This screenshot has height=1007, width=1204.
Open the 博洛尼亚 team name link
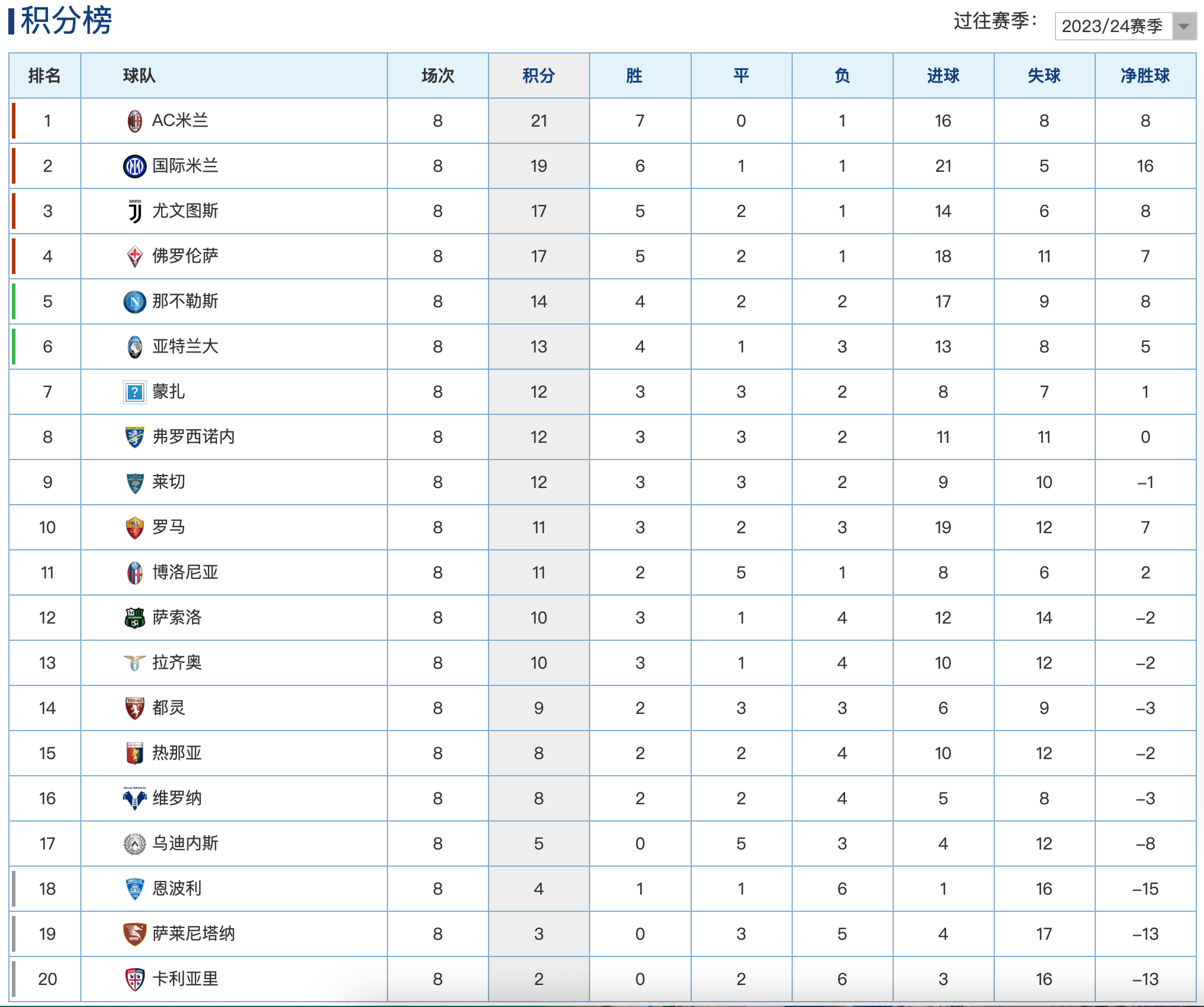(x=185, y=572)
